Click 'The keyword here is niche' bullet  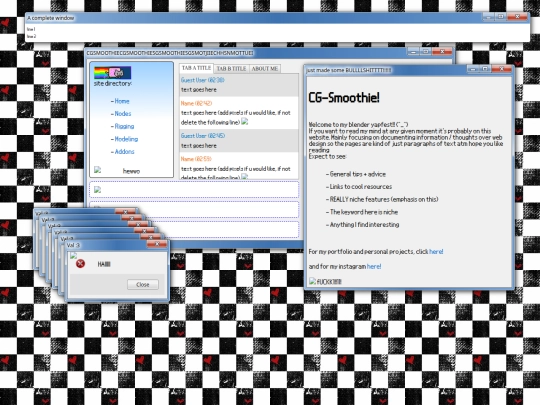coord(364,212)
